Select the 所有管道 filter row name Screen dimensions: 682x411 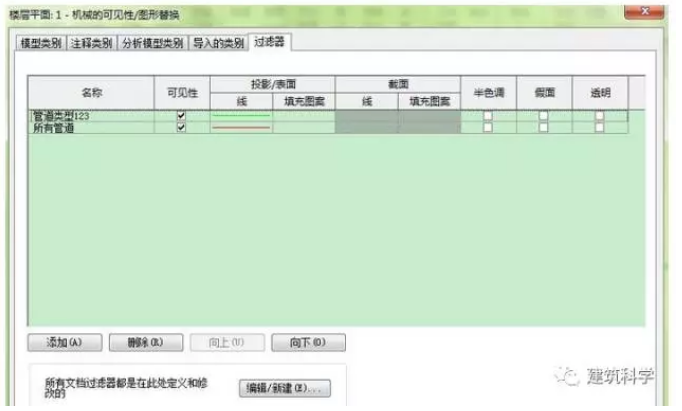click(91, 127)
